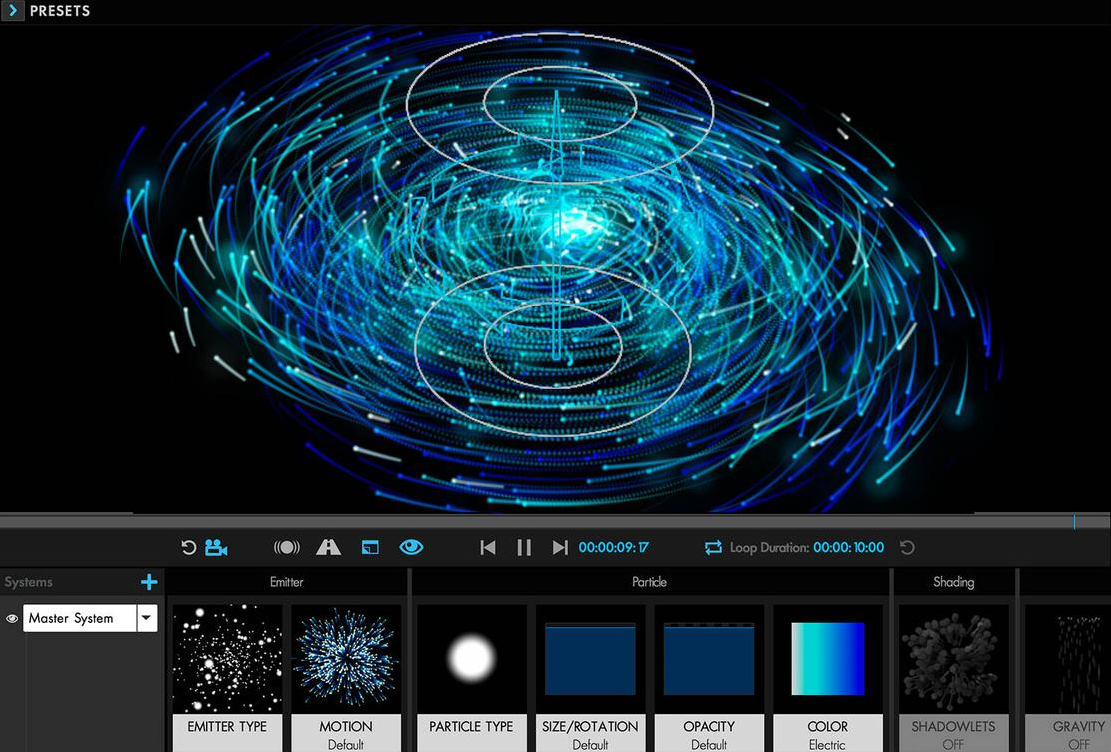Click the timeline playhead marker
The image size is (1111, 752).
pyautogui.click(x=1074, y=522)
